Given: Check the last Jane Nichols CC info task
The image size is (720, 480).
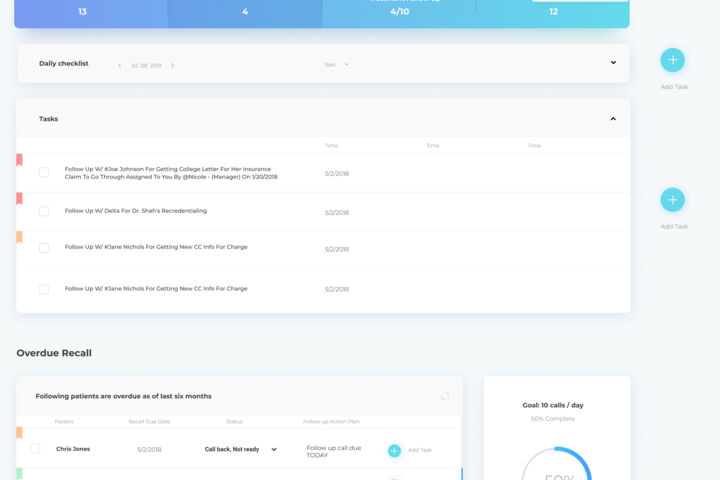Looking at the screenshot, I should click(x=44, y=289).
